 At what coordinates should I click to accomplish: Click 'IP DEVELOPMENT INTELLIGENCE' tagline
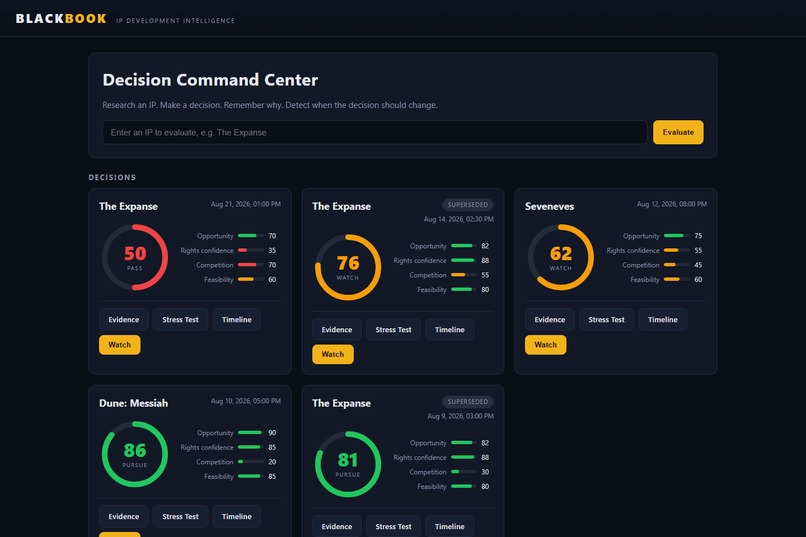click(x=175, y=21)
